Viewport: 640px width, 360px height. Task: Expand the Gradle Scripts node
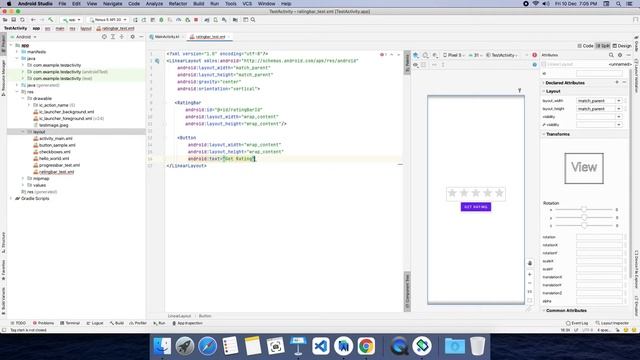11,198
